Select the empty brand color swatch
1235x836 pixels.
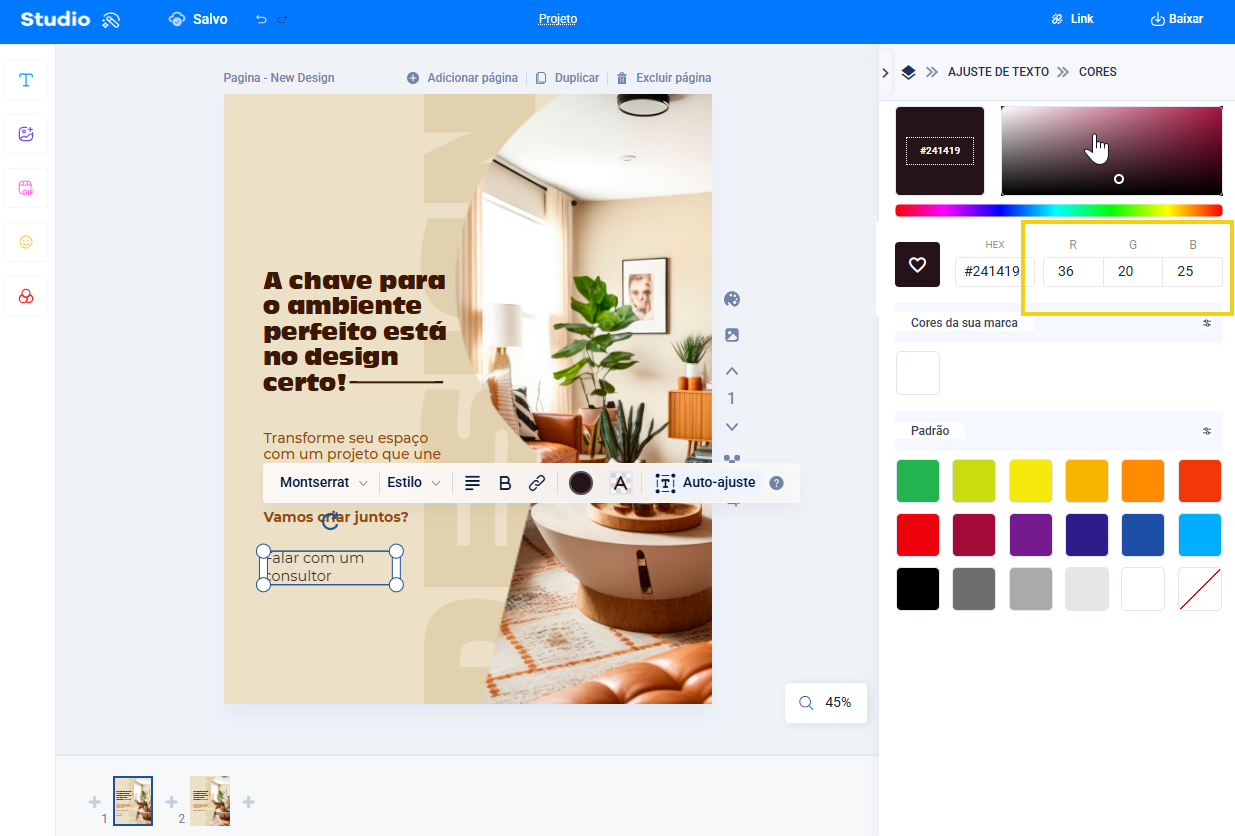coord(918,373)
